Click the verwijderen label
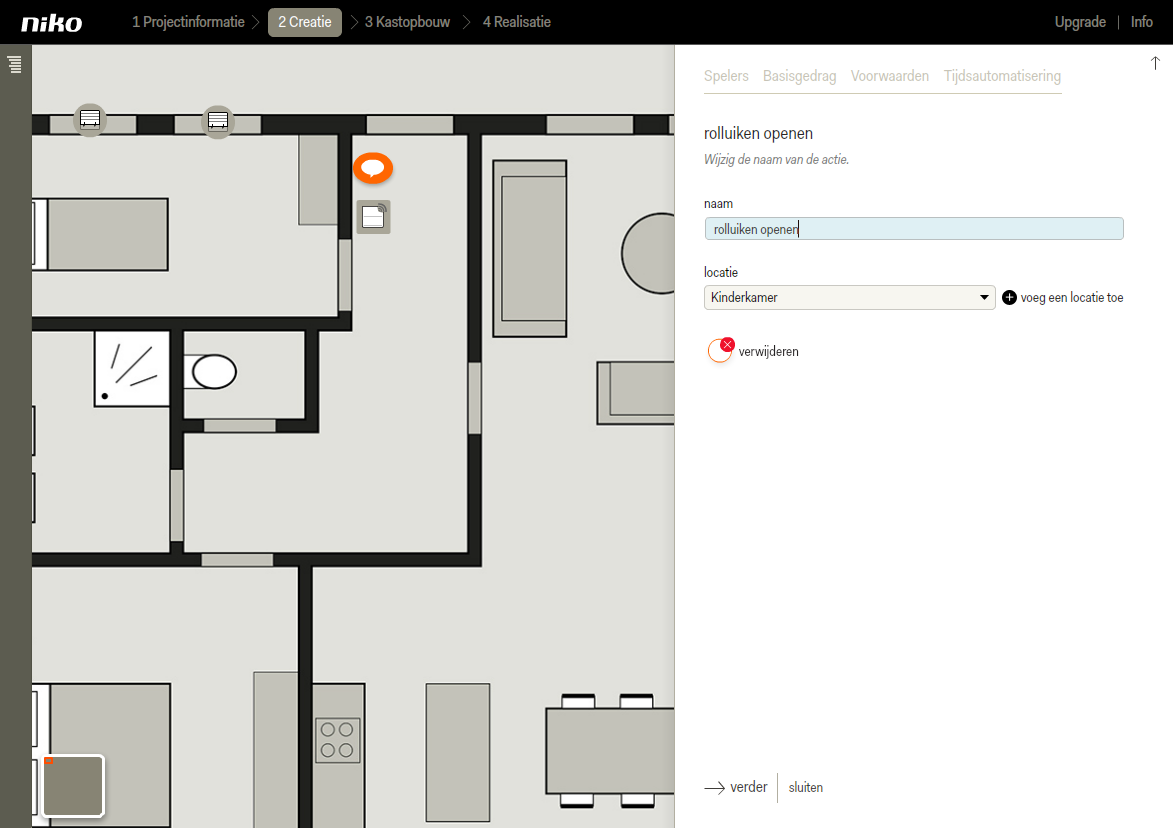This screenshot has height=828, width=1173. coord(768,352)
